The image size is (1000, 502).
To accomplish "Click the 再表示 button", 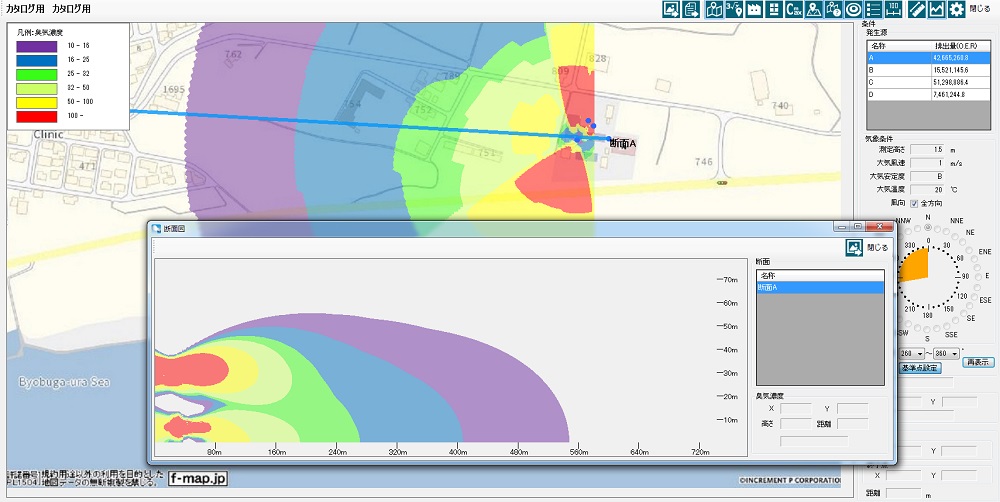I will tap(978, 362).
